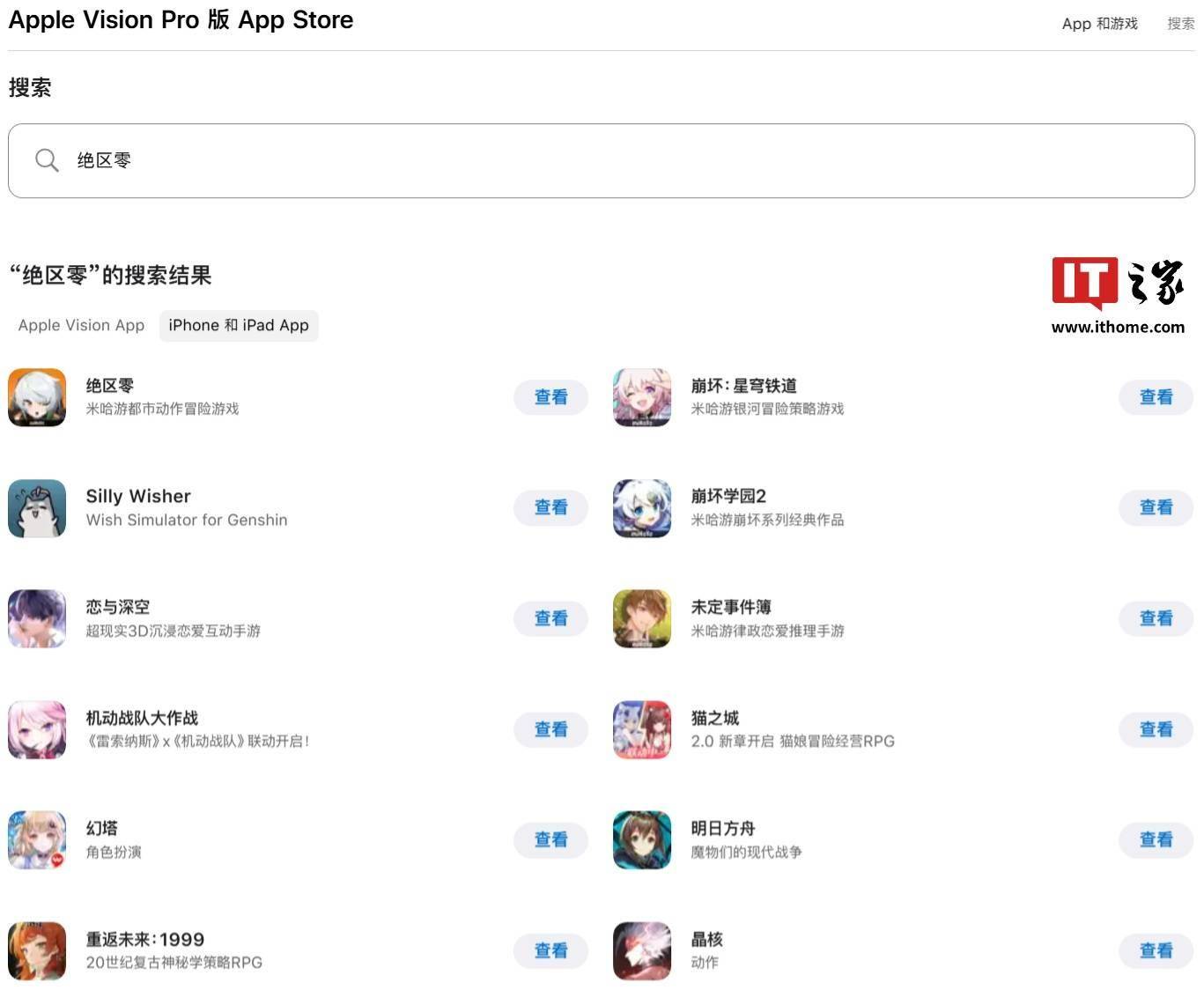1204x990 pixels.
Task: View the 重返未来:1999 app
Action: [x=551, y=950]
